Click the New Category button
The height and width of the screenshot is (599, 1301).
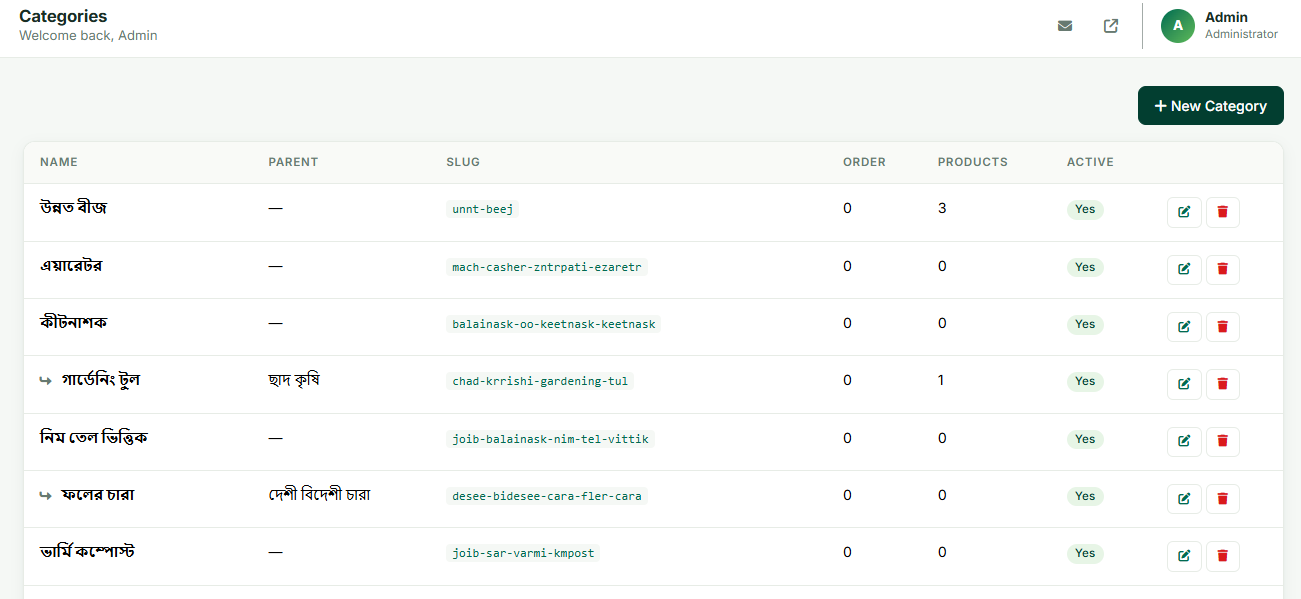(x=1211, y=106)
